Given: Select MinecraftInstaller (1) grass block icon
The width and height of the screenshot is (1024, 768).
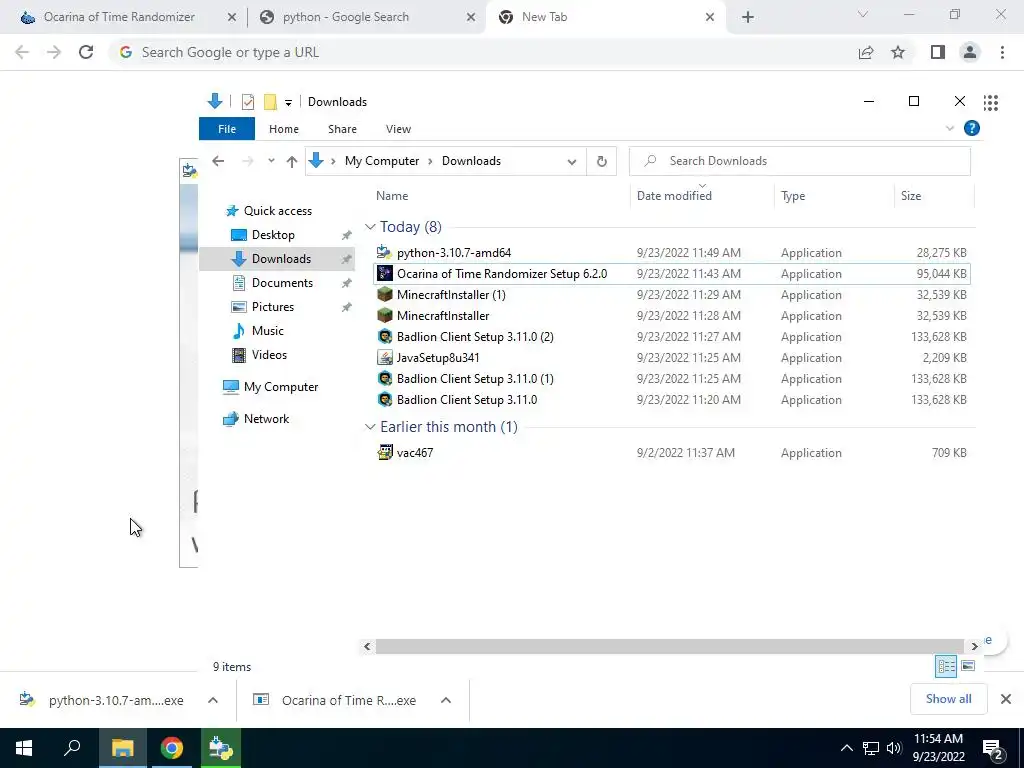Looking at the screenshot, I should (x=385, y=295).
